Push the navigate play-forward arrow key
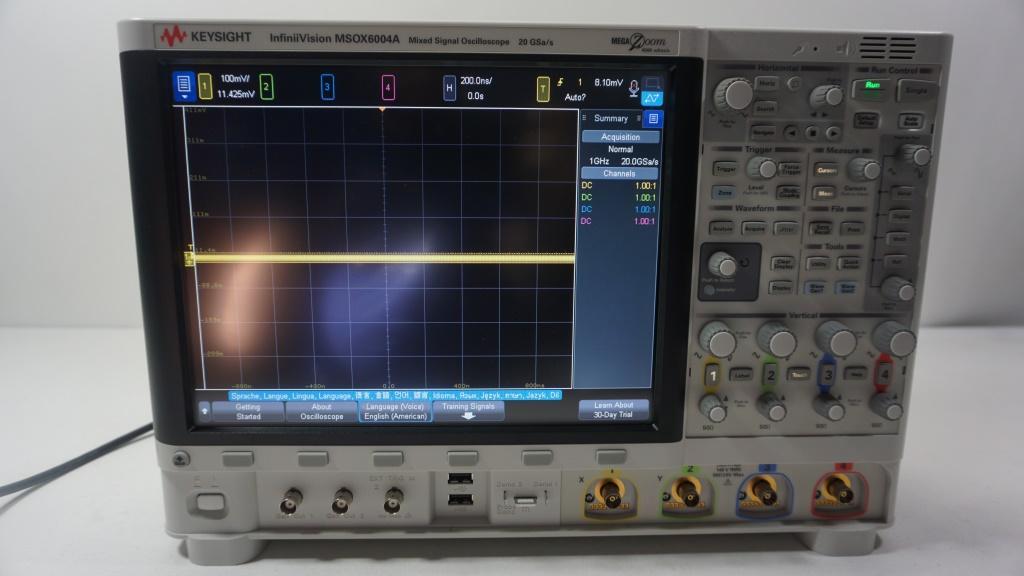The image size is (1024, 576). (833, 133)
